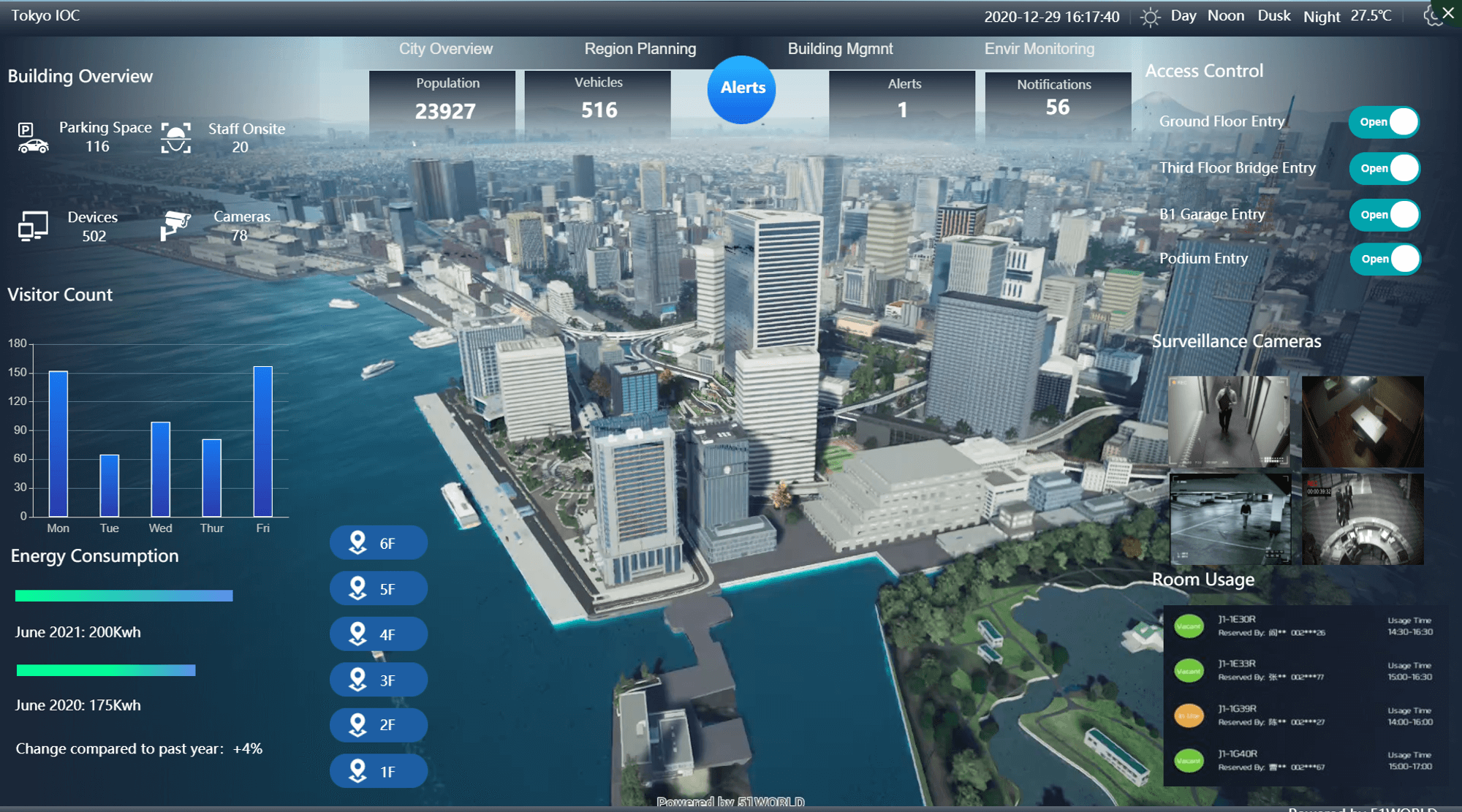Click the Cameras CCTV icon
Image resolution: width=1462 pixels, height=812 pixels.
[x=175, y=224]
